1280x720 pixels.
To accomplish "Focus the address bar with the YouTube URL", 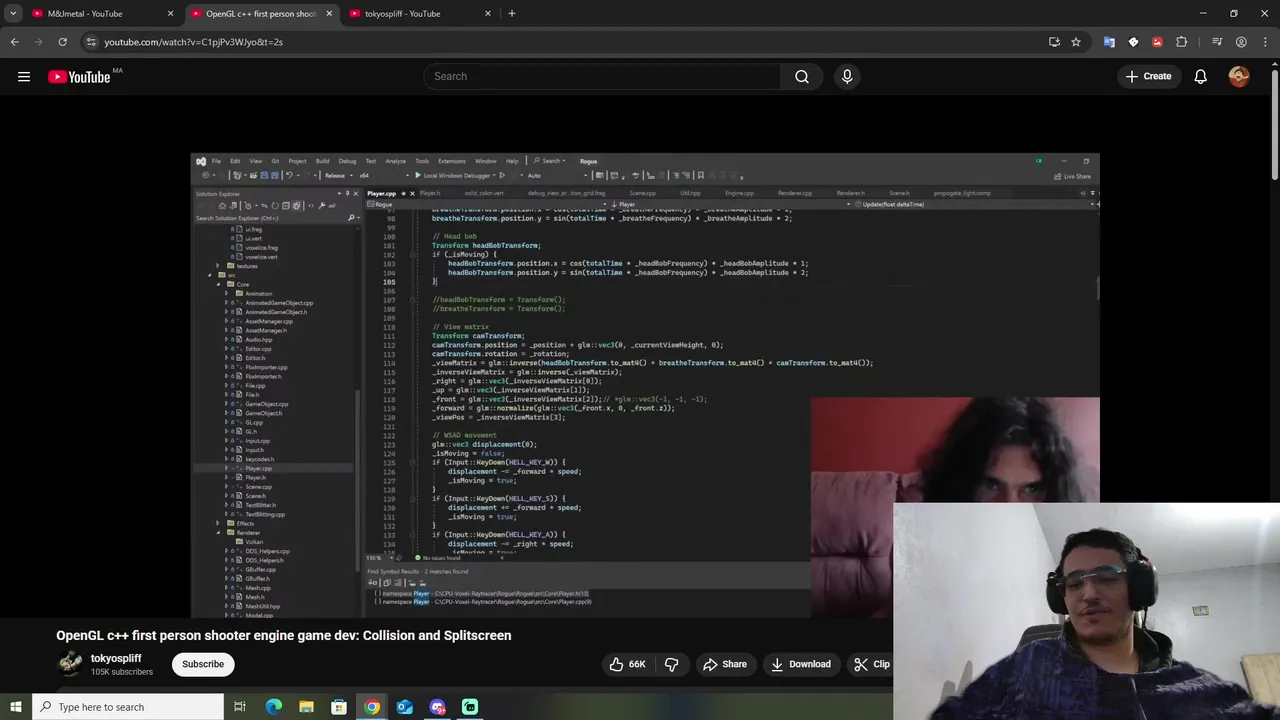I will point(560,42).
